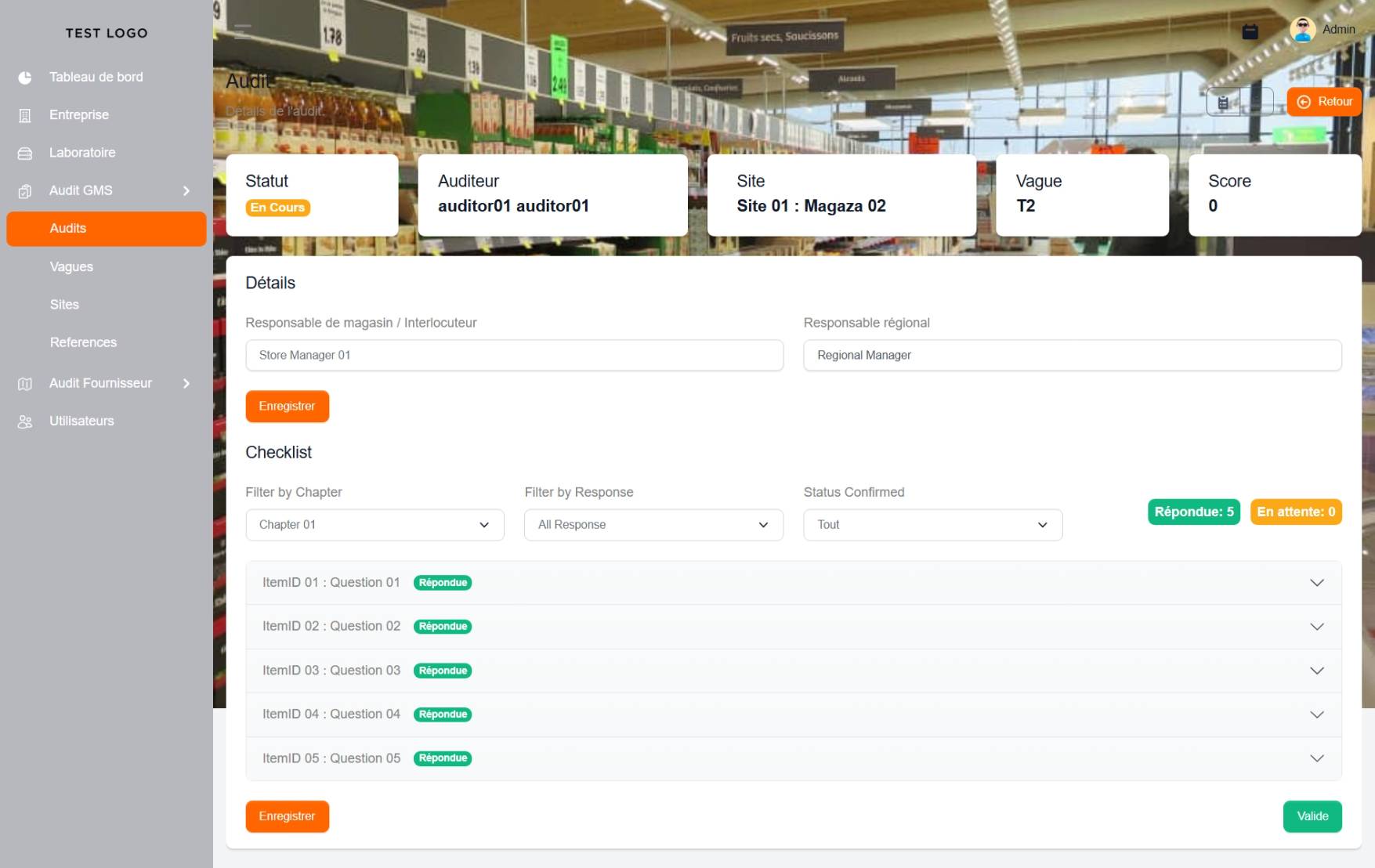Viewport: 1375px width, 868px height.
Task: Click the Utilisateurs users icon
Action: pos(24,421)
